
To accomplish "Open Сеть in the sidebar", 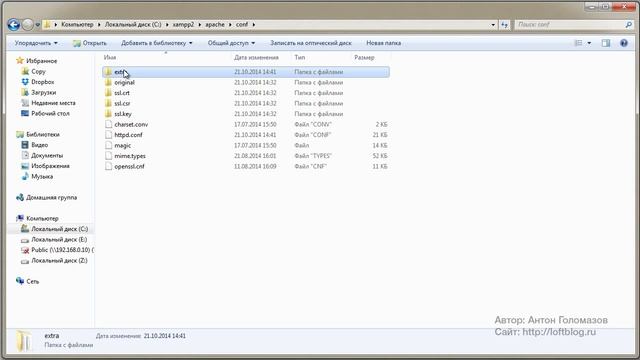I will coord(33,282).
